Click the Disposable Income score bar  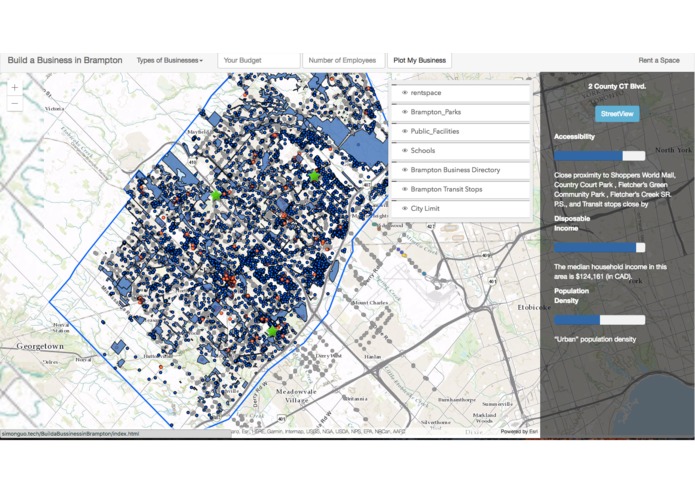pos(599,248)
